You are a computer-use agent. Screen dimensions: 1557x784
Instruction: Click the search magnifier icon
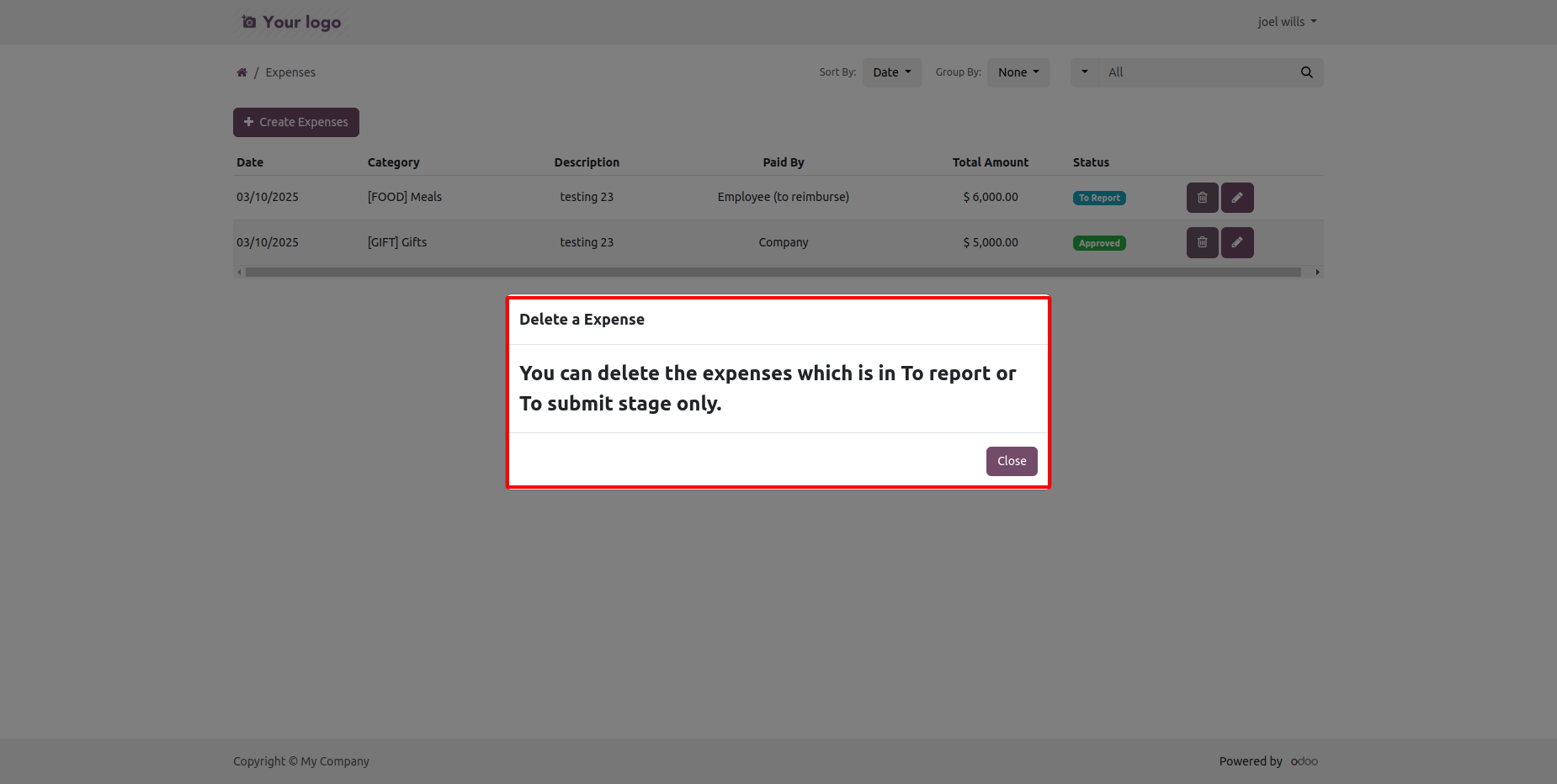click(x=1306, y=72)
